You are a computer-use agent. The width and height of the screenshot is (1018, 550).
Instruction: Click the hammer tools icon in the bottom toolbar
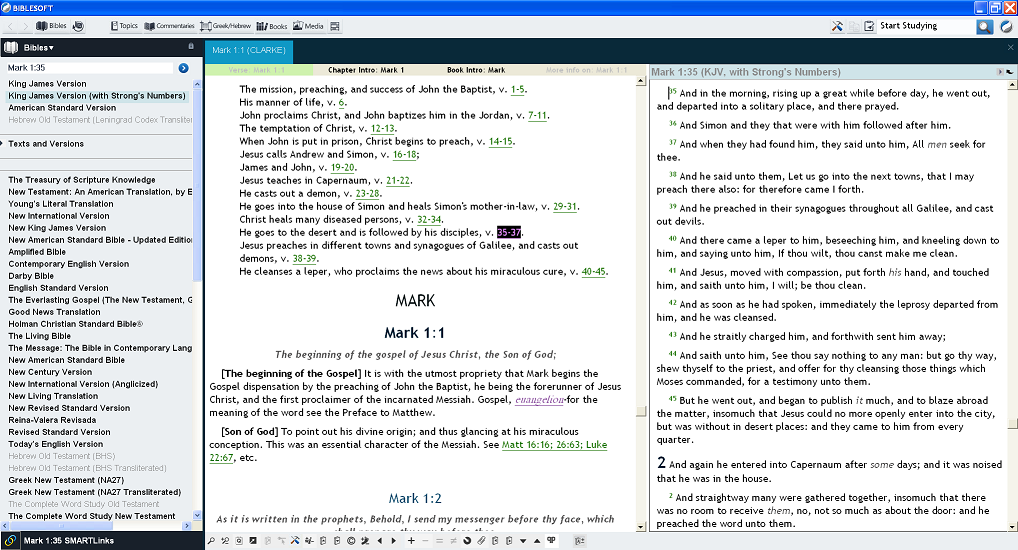[295, 541]
